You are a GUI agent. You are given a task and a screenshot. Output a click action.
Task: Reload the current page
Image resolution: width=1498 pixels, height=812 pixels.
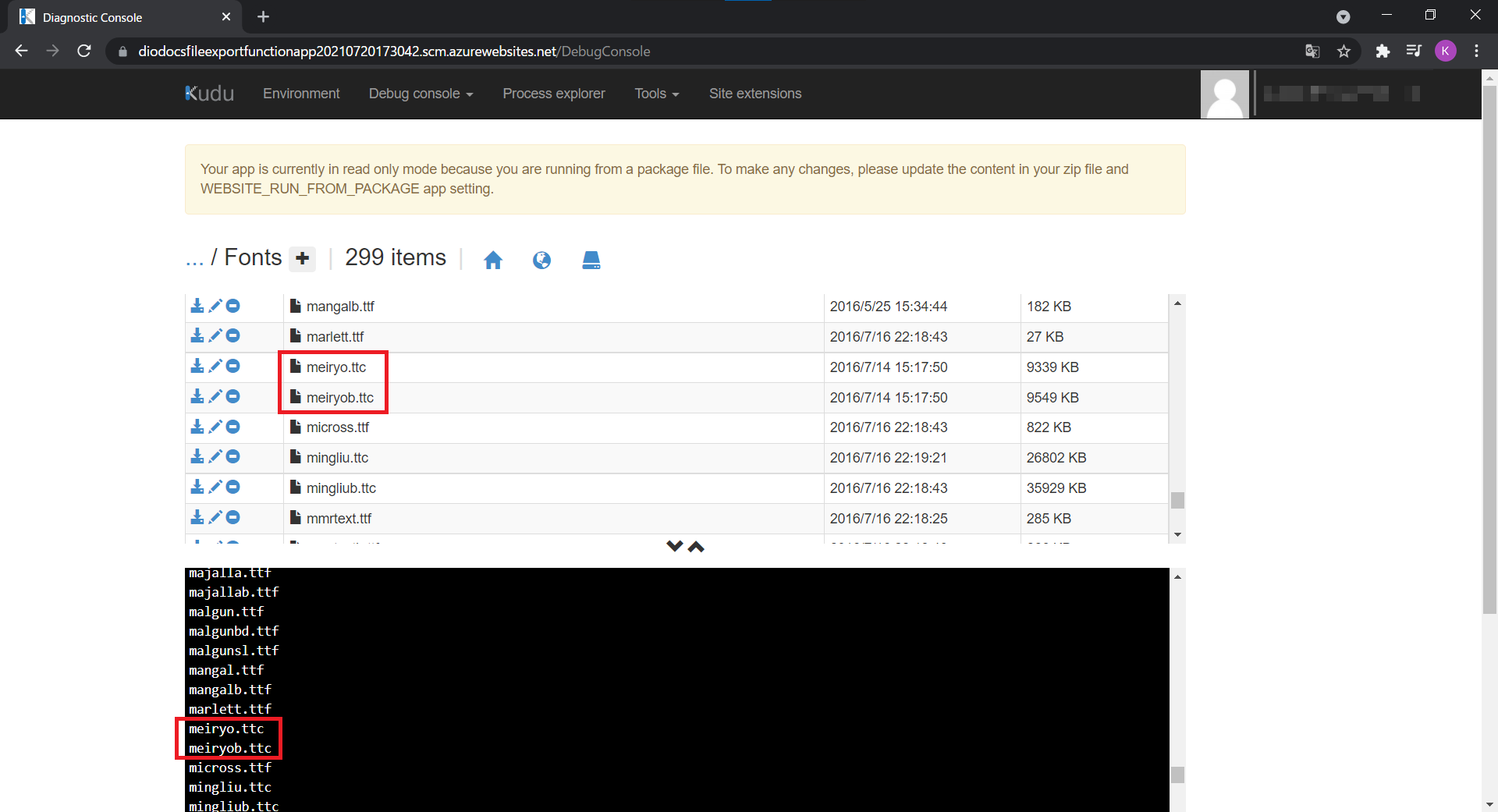tap(84, 51)
